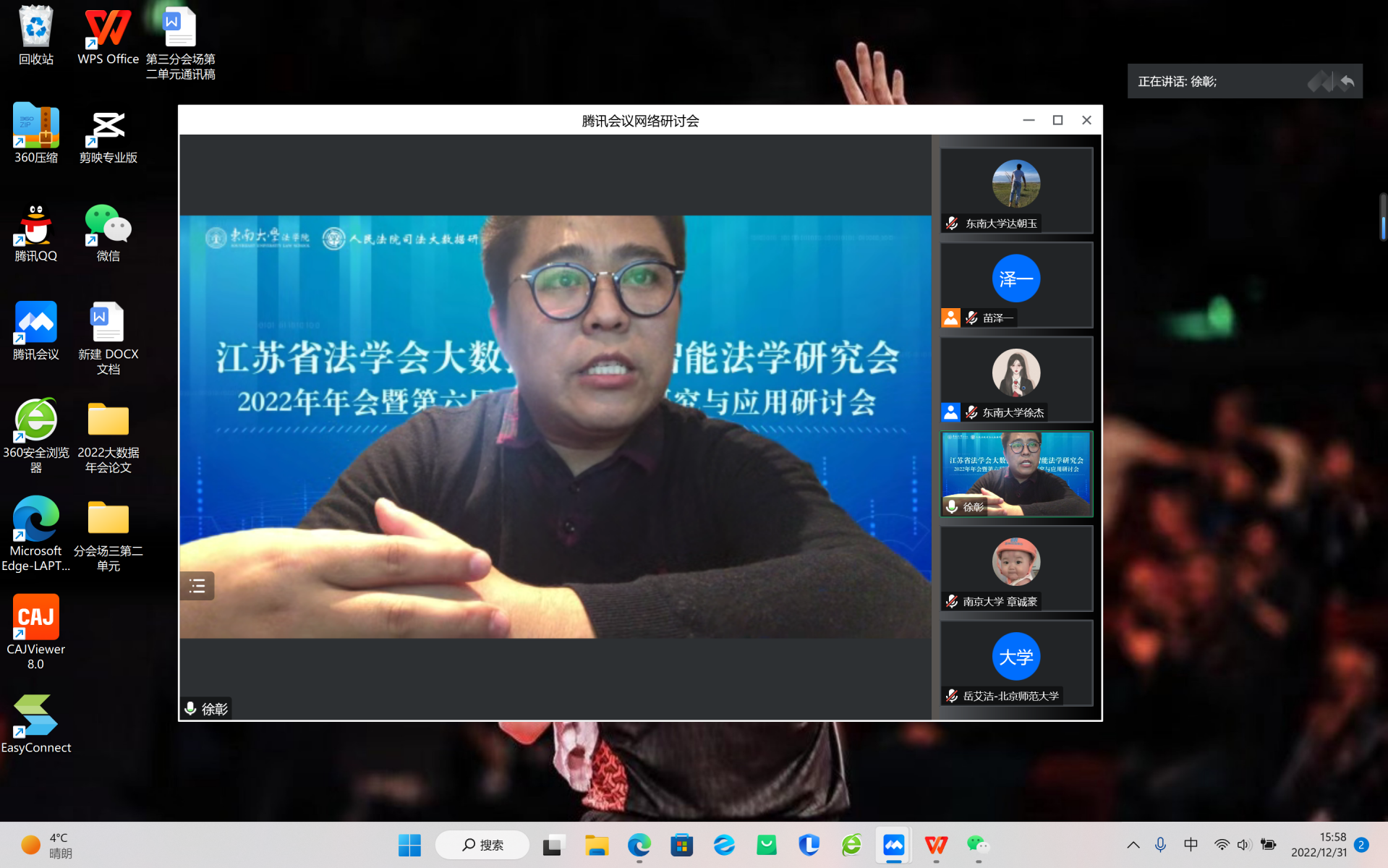Open Tencent Meeting desktop shortcut
The image size is (1388, 868).
point(35,331)
